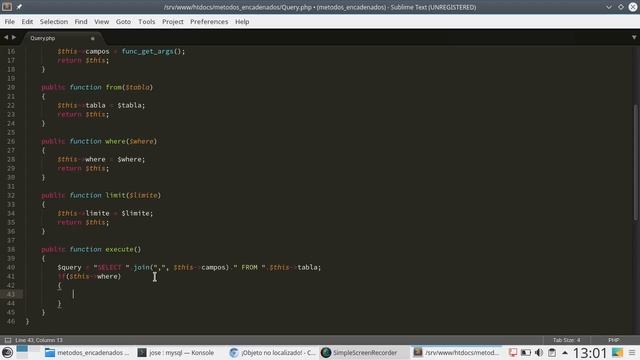Screen dimensions: 640x360
Task: Open the desktop widget icon beside the clock
Action: pos(617,353)
